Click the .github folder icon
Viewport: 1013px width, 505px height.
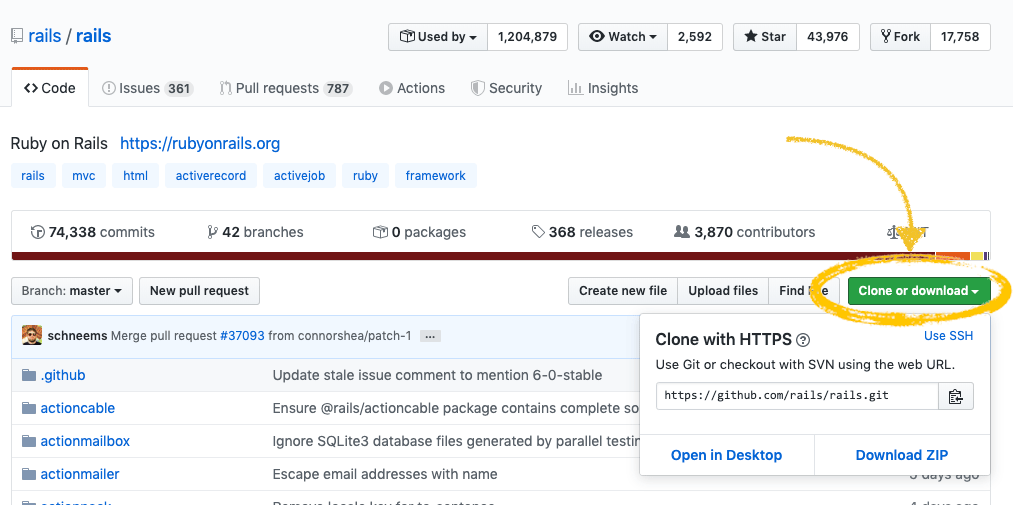(x=29, y=375)
